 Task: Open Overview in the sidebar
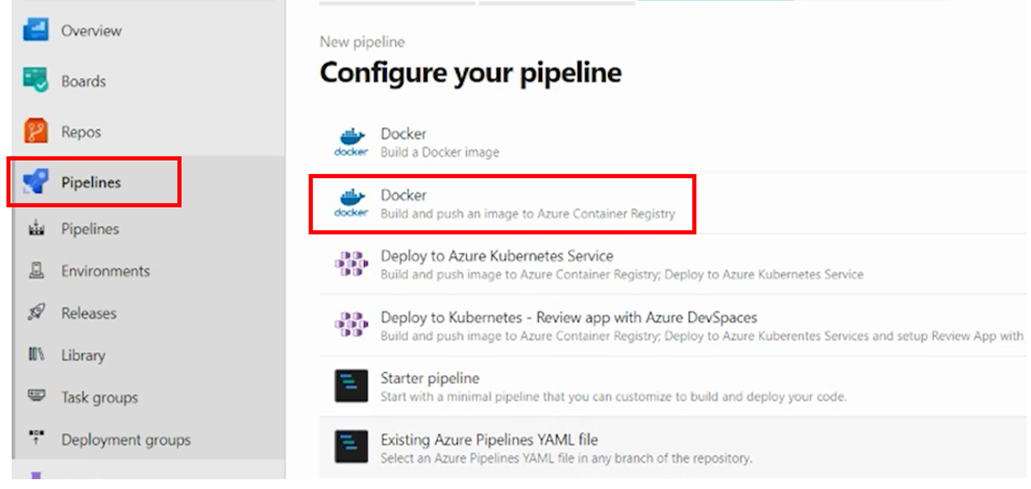(x=91, y=31)
